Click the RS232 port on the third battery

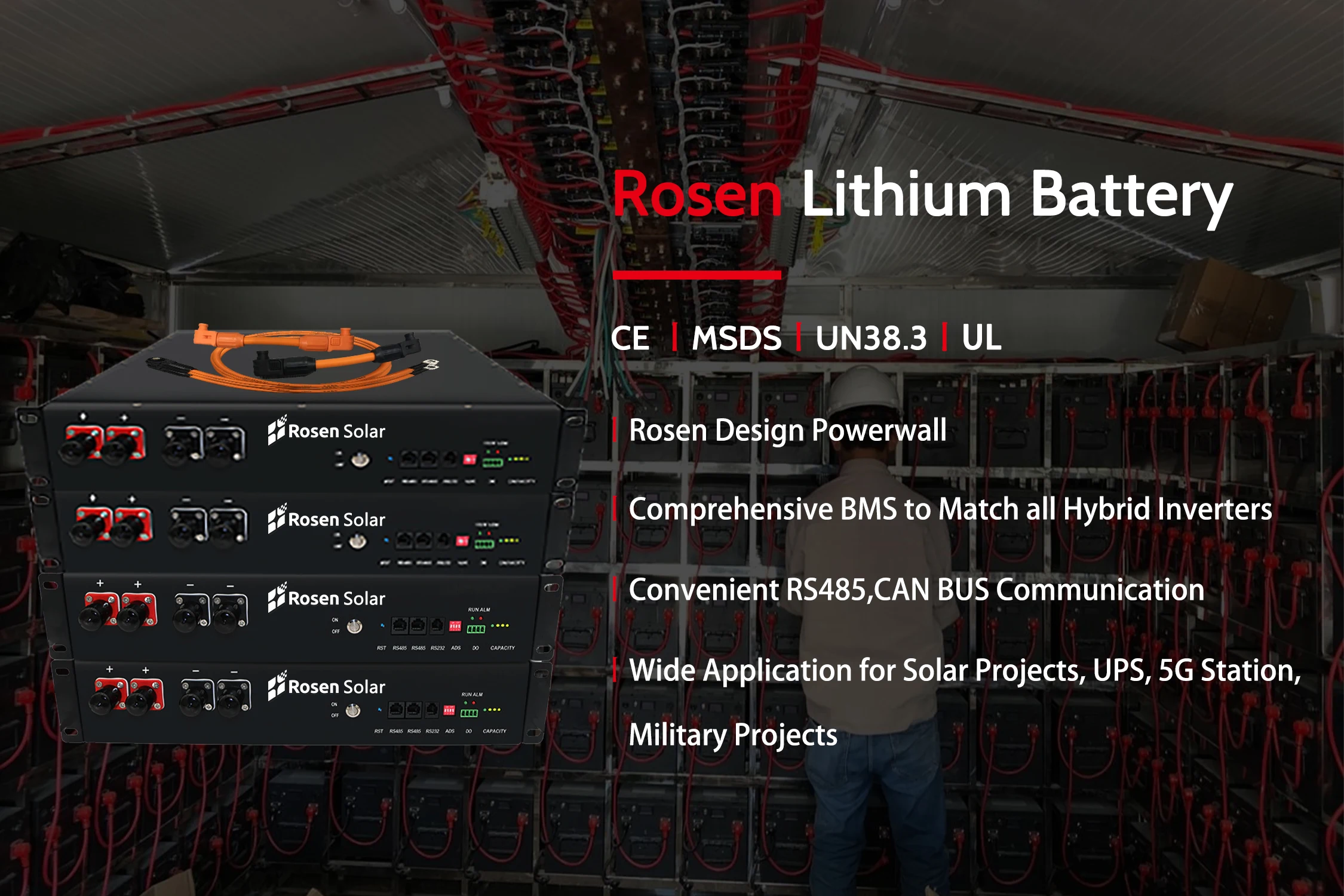pyautogui.click(x=437, y=627)
